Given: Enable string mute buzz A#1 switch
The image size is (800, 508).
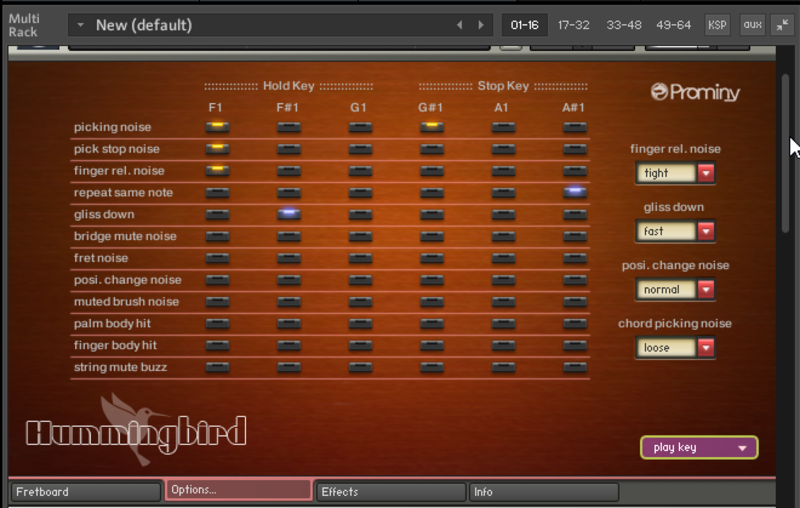Looking at the screenshot, I should (574, 367).
